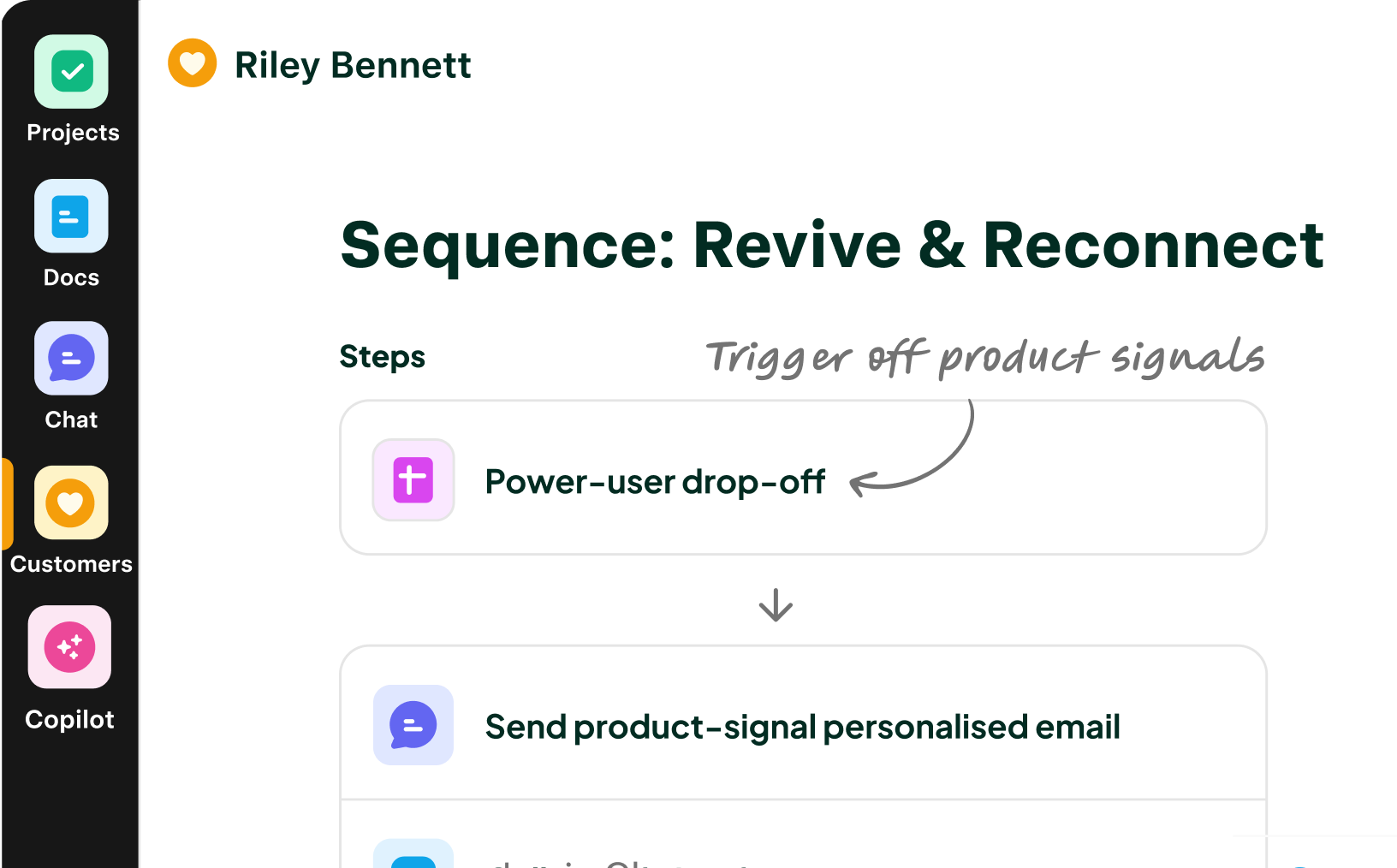Click the Customers sidebar label

point(71,564)
